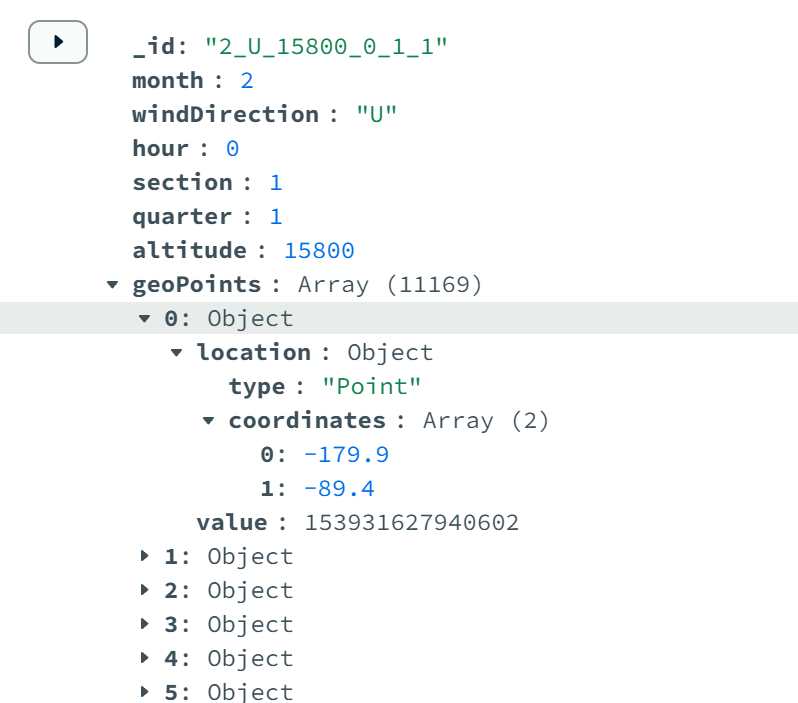Click the document expand arrow button
This screenshot has height=703, width=798.
(x=58, y=42)
